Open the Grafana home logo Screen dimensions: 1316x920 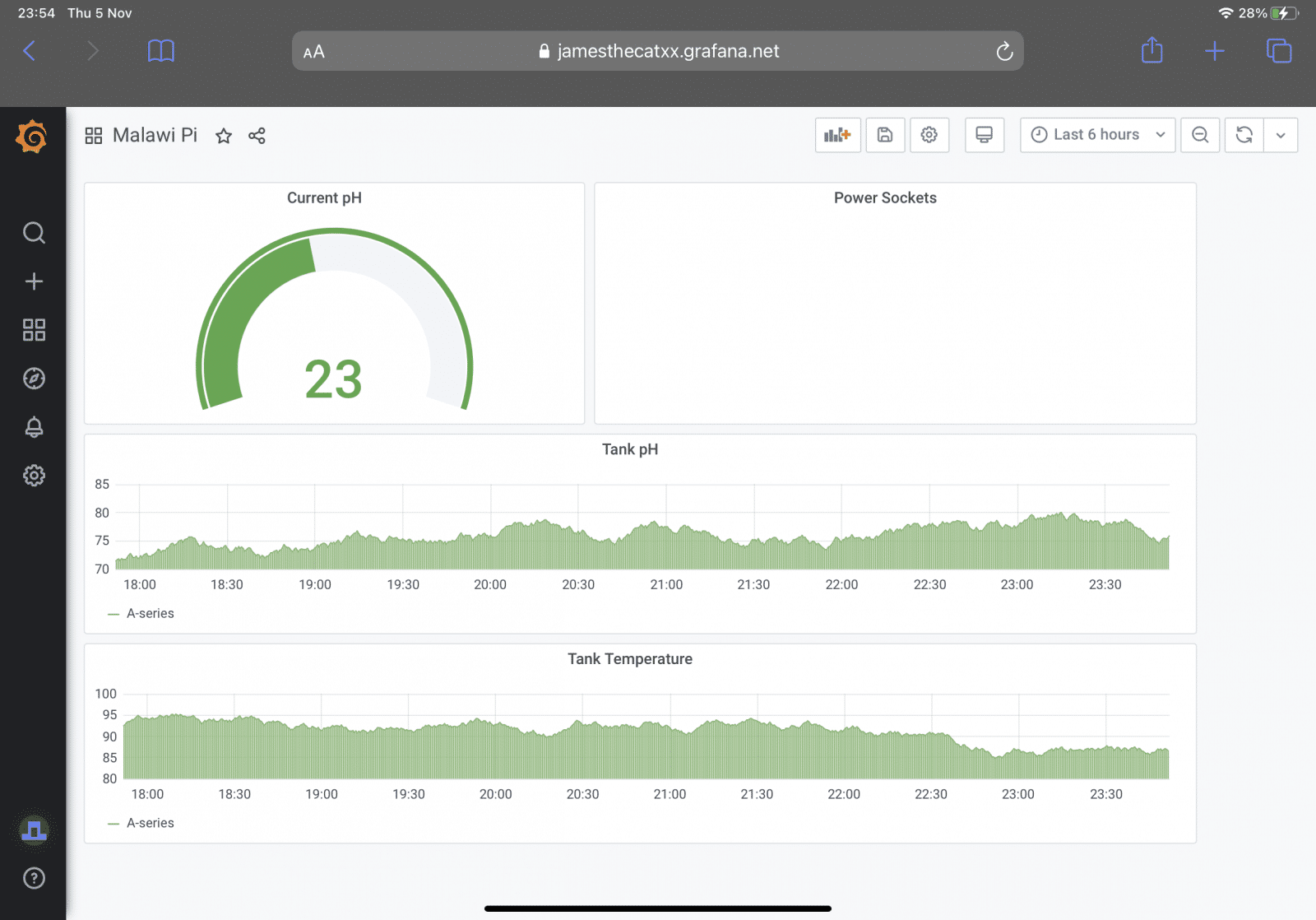(x=32, y=137)
